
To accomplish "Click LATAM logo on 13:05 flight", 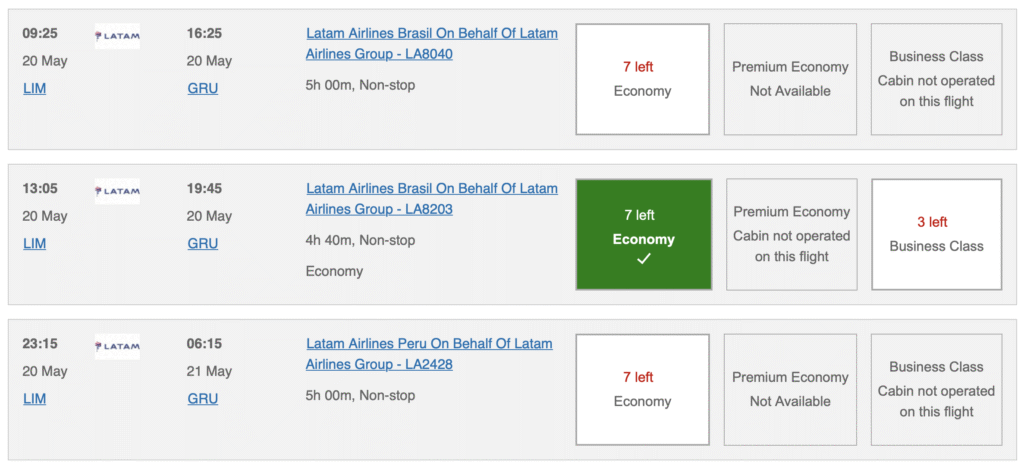I will click(x=117, y=192).
